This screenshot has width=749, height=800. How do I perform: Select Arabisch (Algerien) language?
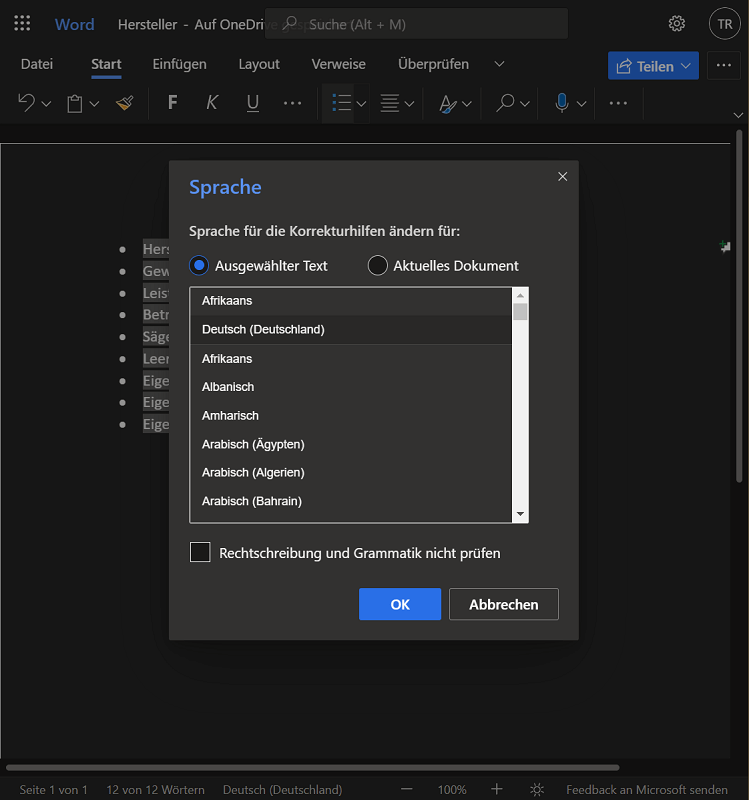click(x=351, y=472)
